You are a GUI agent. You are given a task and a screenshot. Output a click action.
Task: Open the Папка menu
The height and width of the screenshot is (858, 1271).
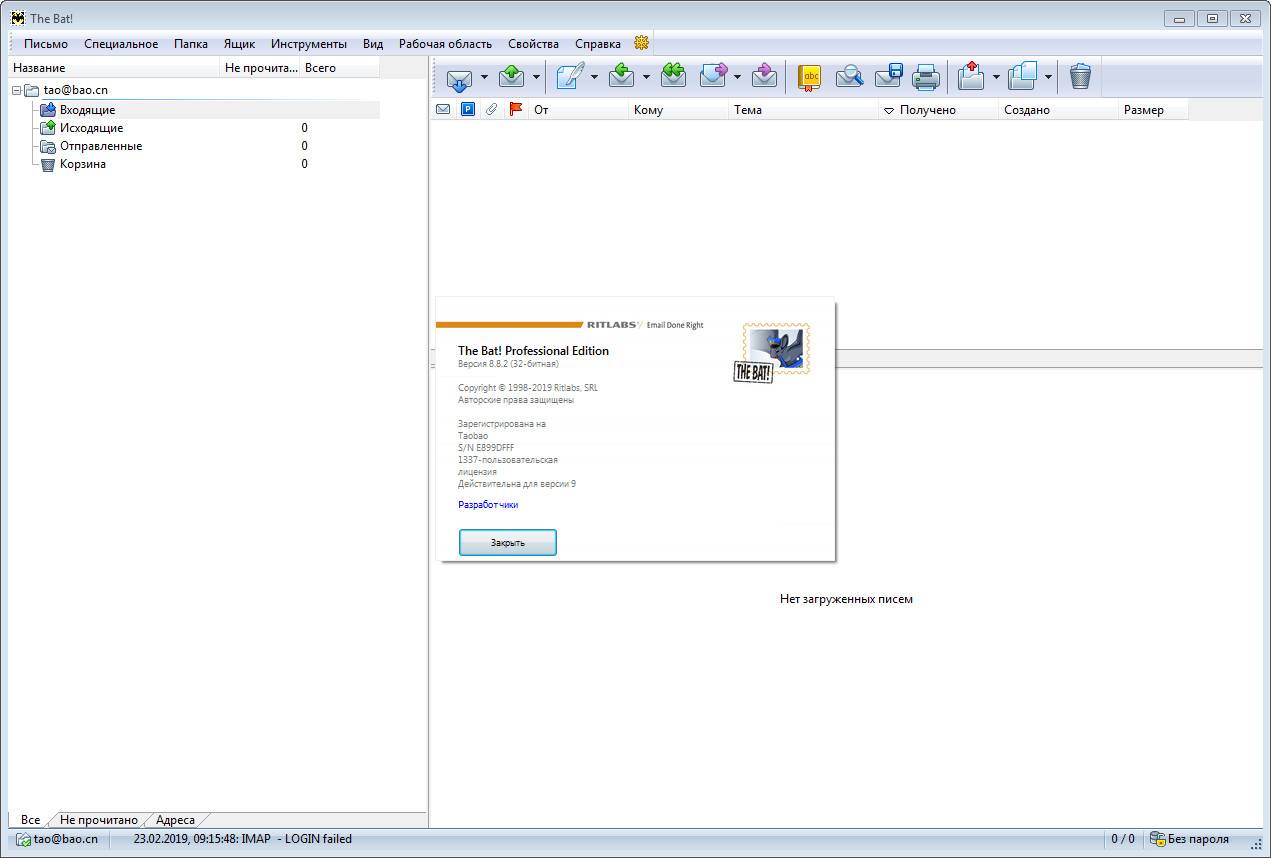point(191,44)
